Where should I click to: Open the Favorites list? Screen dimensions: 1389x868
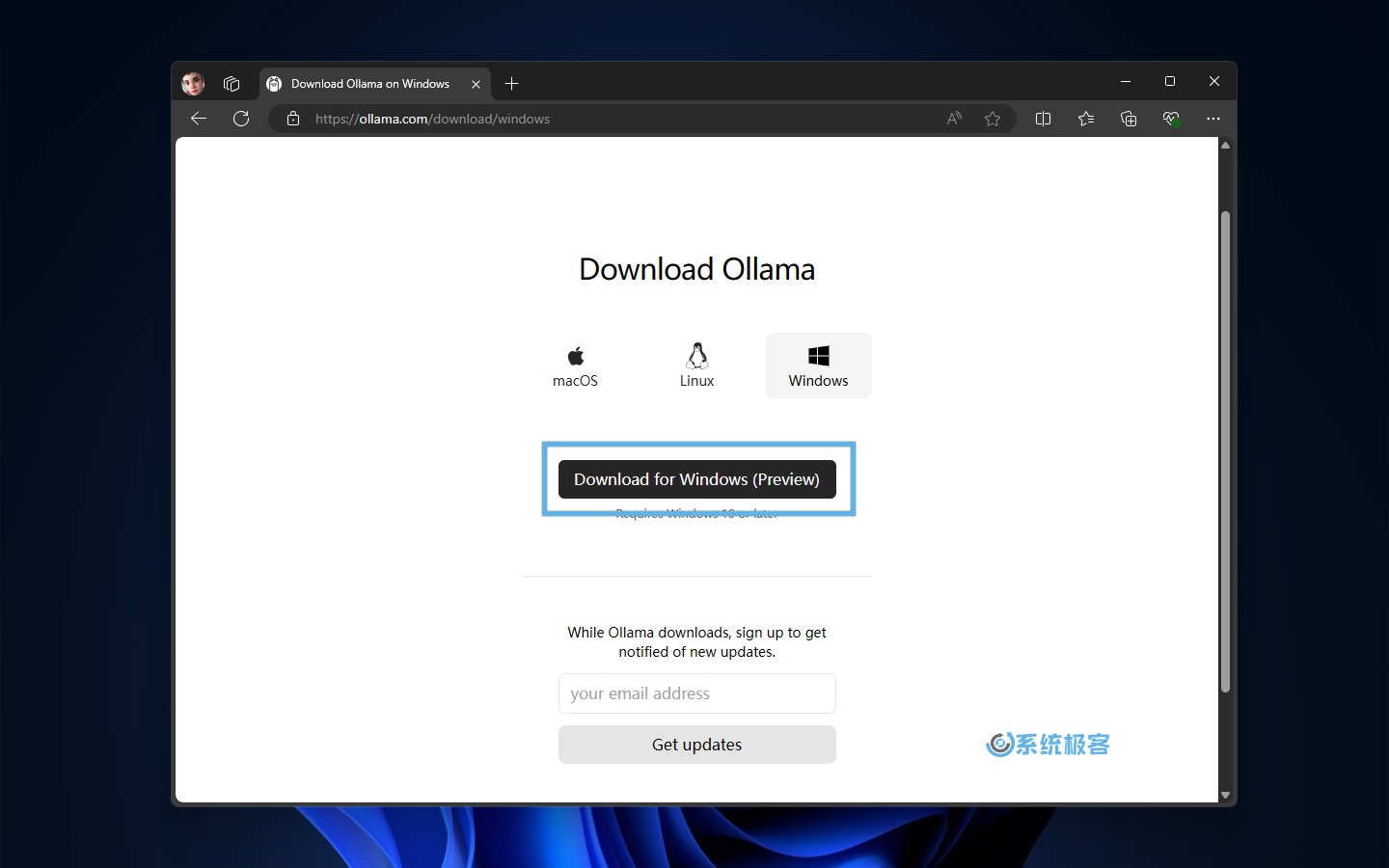(x=1086, y=119)
